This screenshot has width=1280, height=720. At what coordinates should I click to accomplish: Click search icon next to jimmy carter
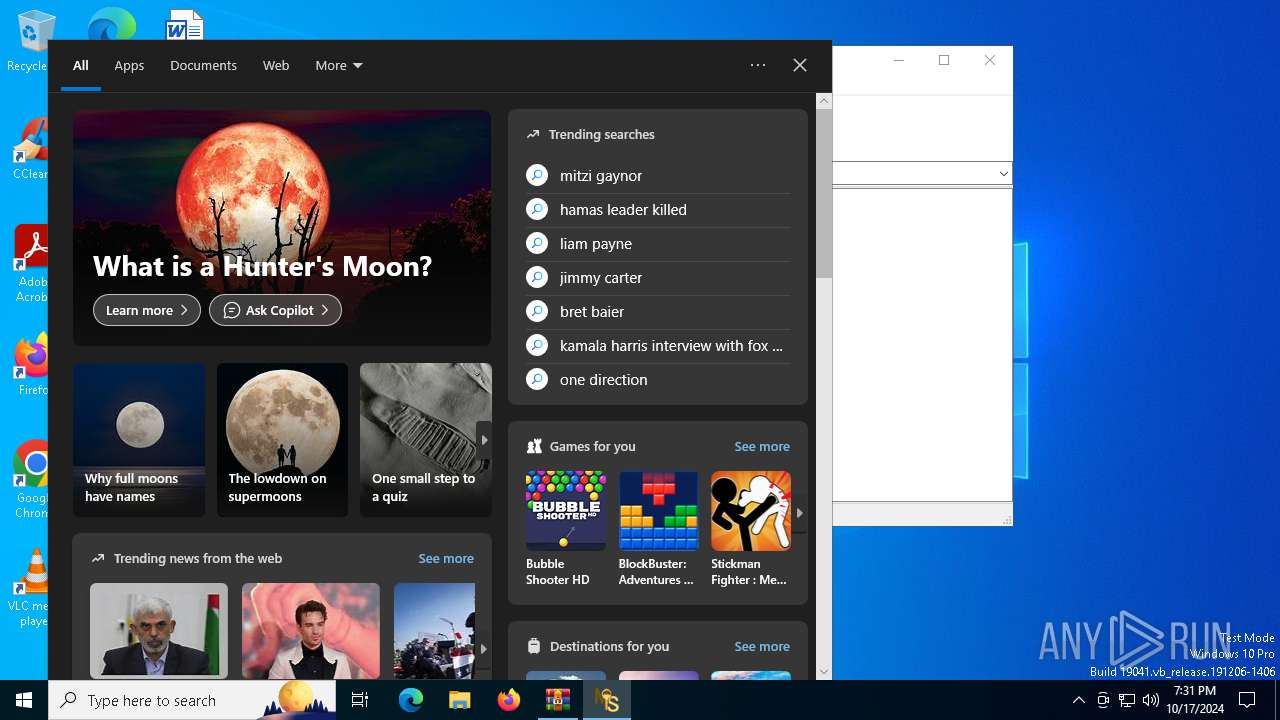pos(537,278)
